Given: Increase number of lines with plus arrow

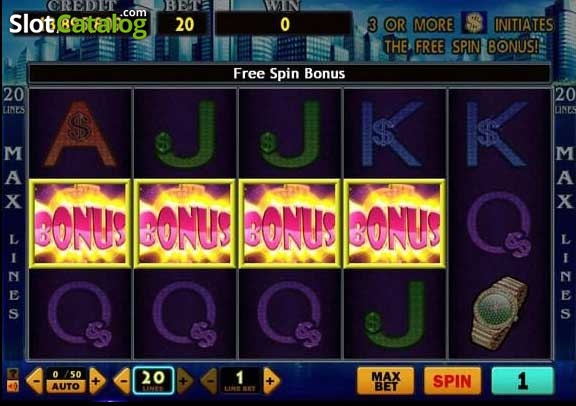Looking at the screenshot, I should [x=184, y=381].
